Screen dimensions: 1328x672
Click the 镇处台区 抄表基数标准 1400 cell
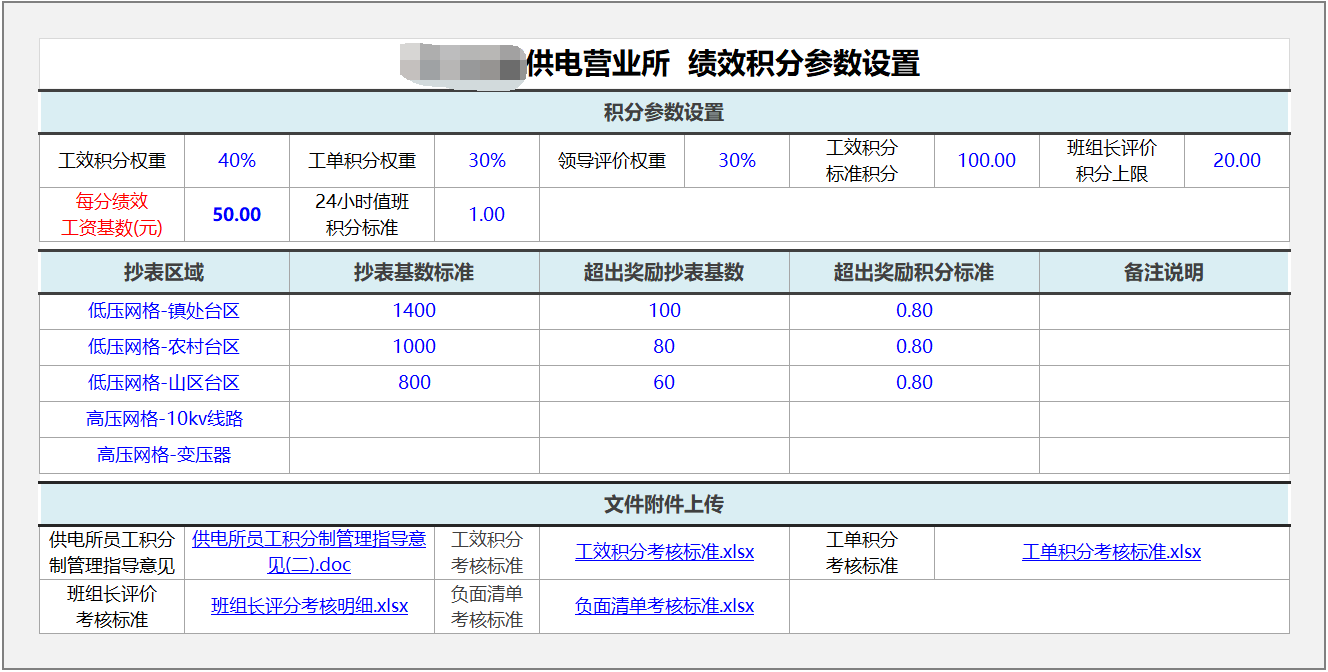point(414,311)
